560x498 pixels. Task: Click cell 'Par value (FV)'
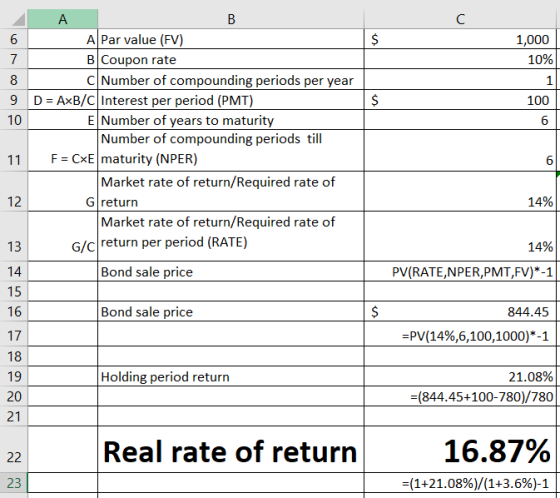(x=231, y=39)
